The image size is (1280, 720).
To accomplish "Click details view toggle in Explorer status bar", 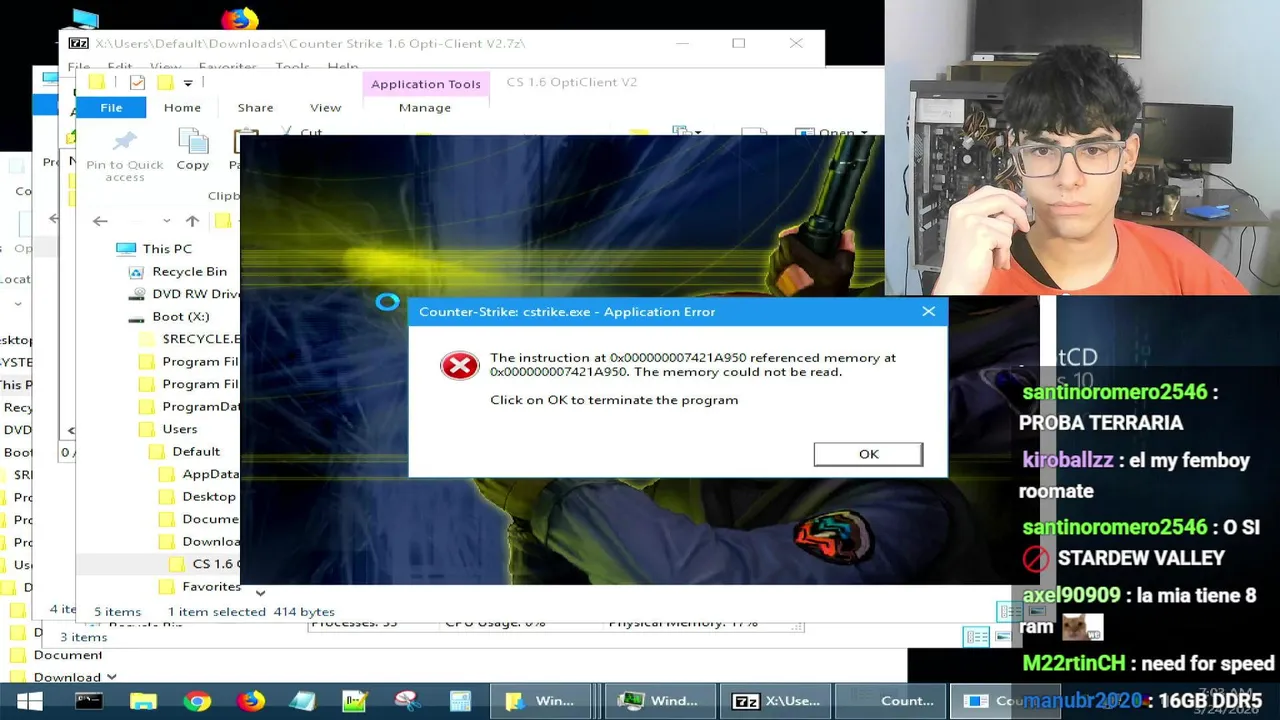I will pyautogui.click(x=1009, y=611).
